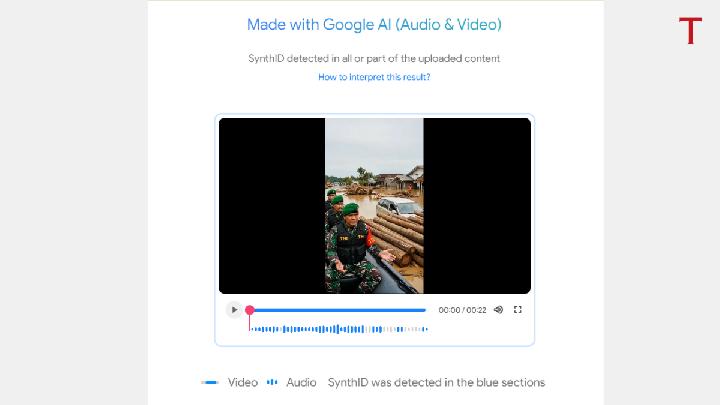
Task: Open the 'How to interpret this result?' link
Action: point(374,77)
